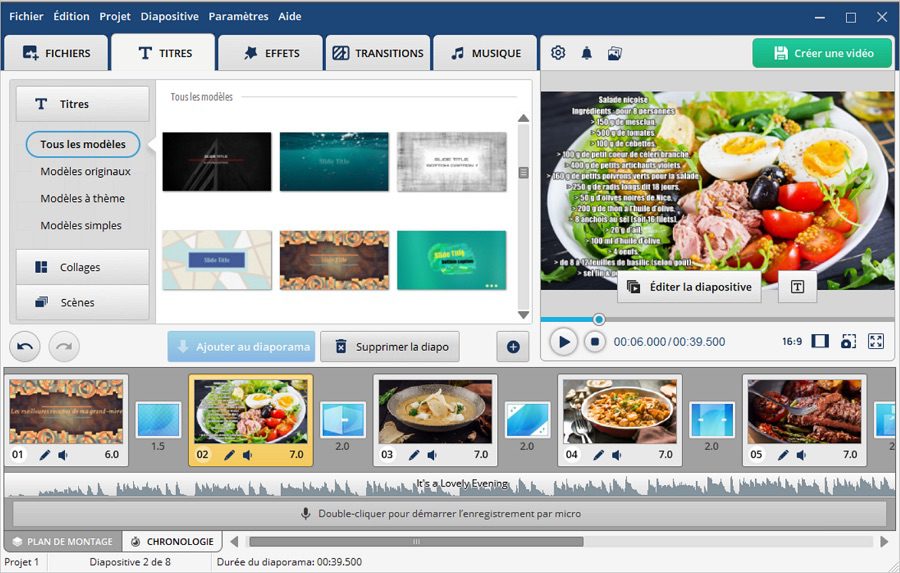
Task: Click the text tool icon on preview
Action: coord(797,287)
